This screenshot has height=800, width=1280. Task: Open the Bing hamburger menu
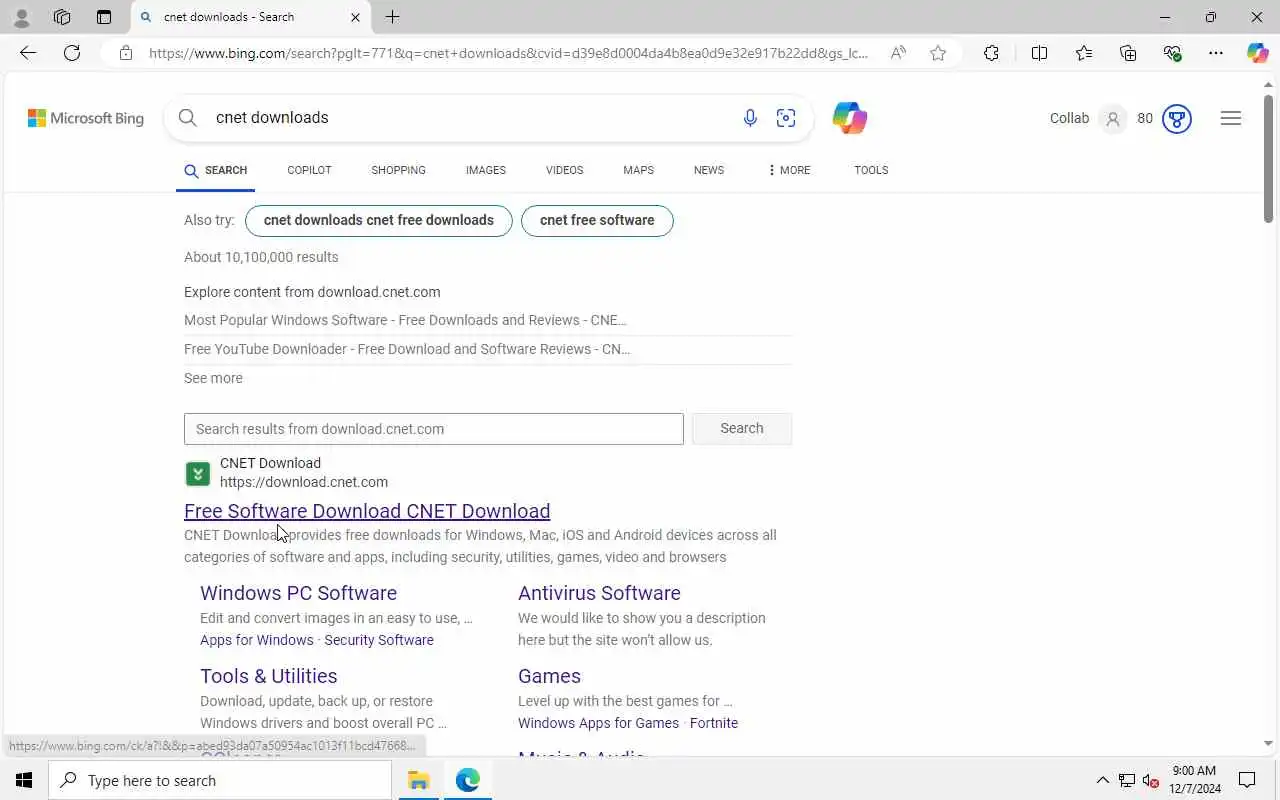pos(1231,118)
